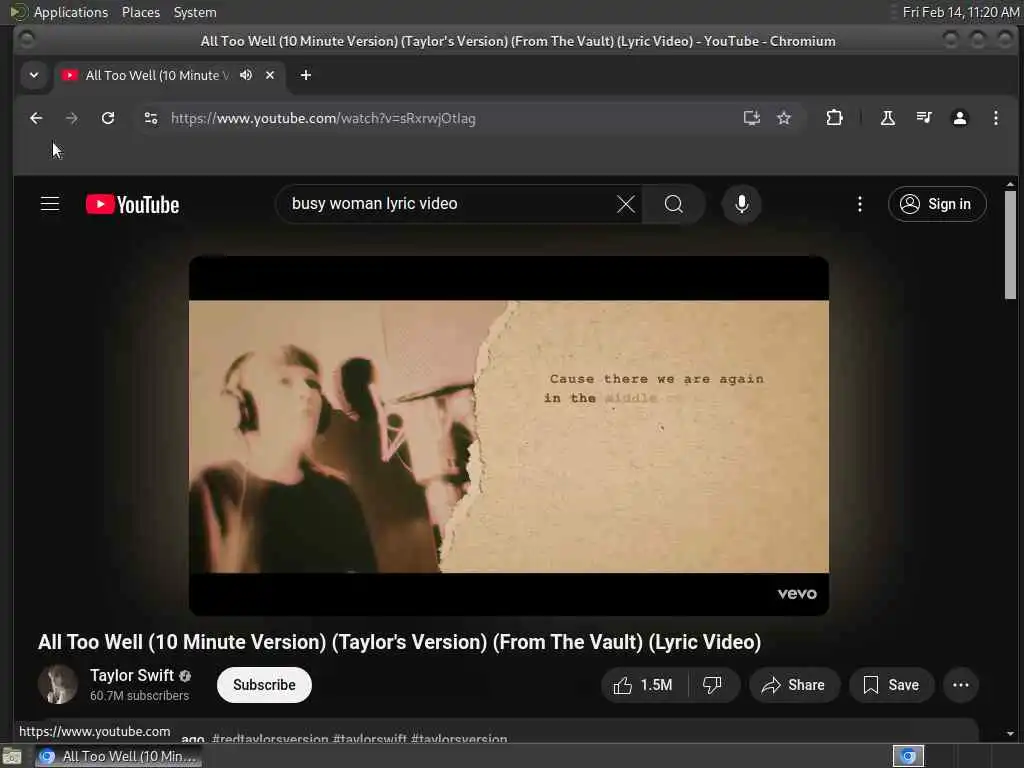Viewport: 1024px width, 768px height.
Task: Open Taylor Swift channel avatar
Action: 57,684
